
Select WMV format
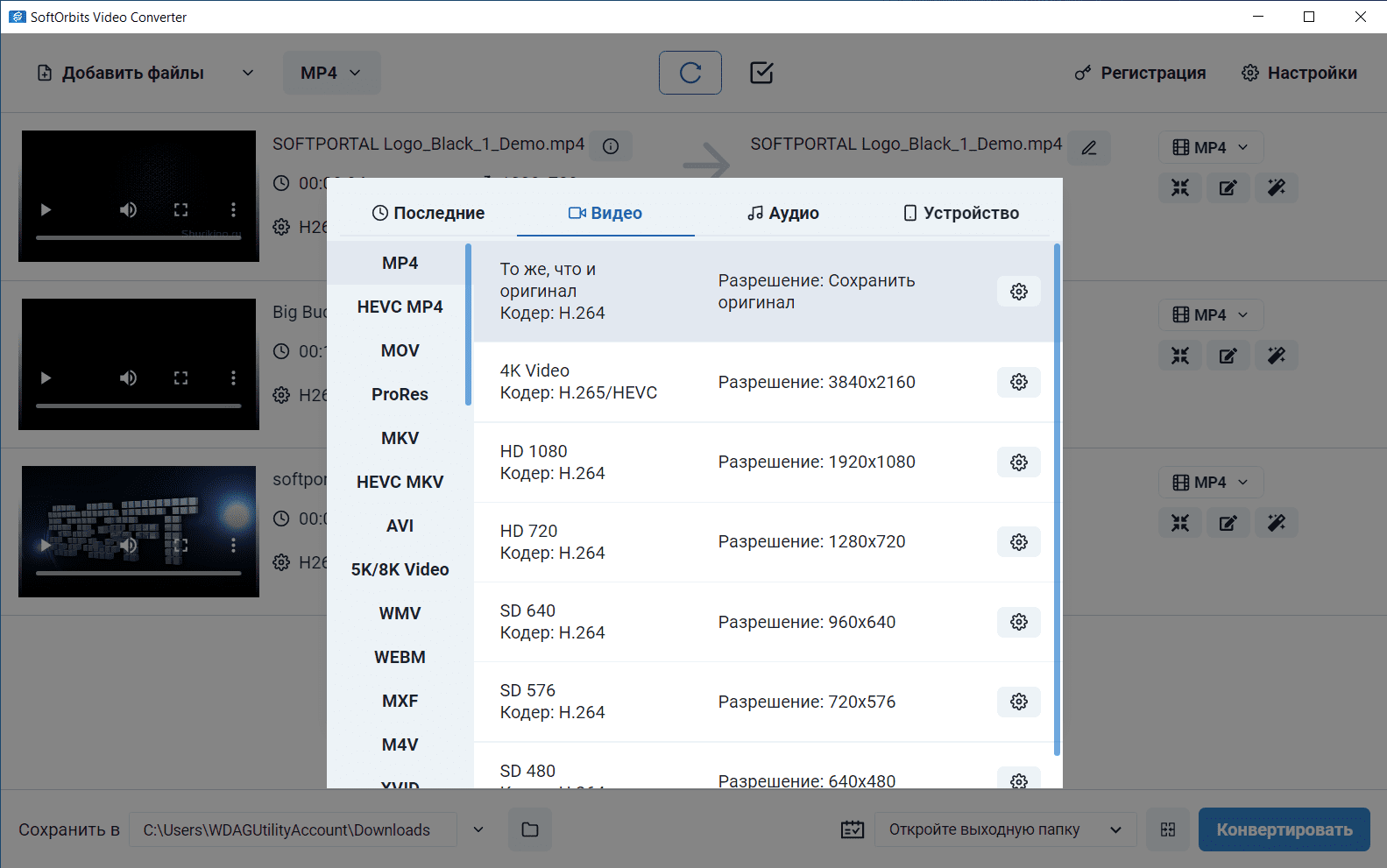click(400, 613)
